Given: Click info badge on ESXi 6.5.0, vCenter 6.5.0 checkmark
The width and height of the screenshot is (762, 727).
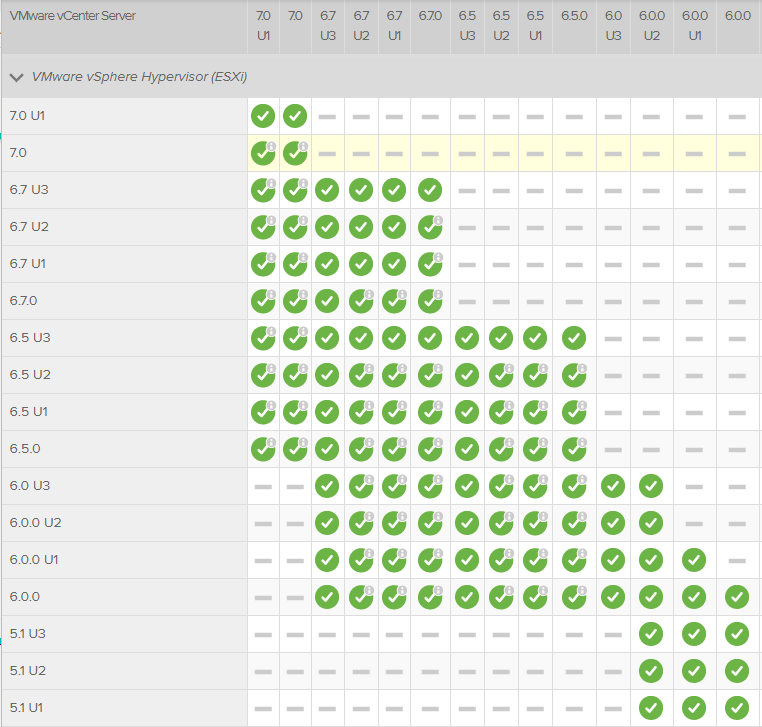Looking at the screenshot, I should [582, 442].
